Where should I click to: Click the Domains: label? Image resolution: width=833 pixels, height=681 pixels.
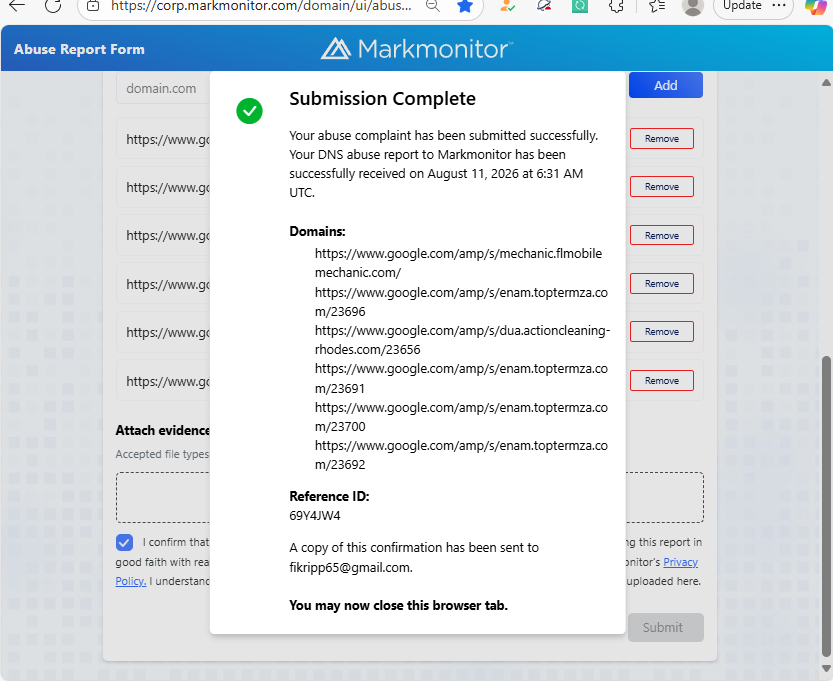(317, 232)
